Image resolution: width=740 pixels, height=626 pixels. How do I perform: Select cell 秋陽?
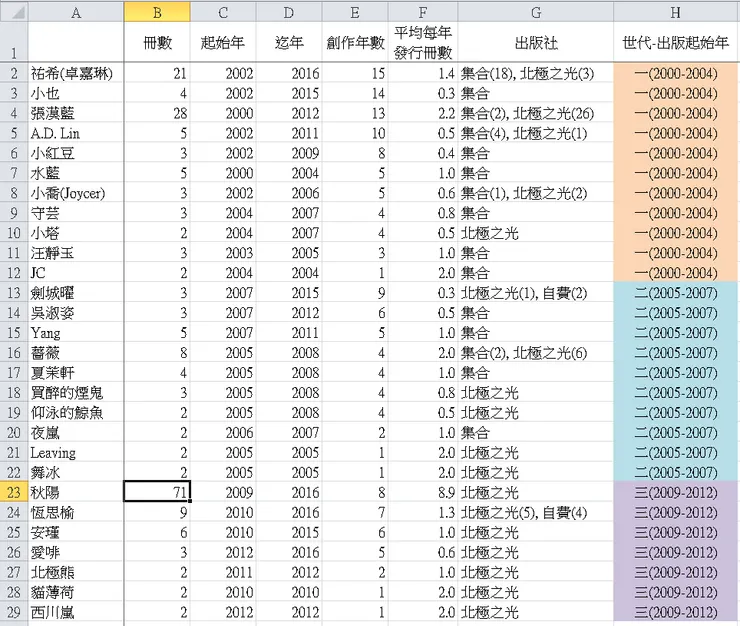(76, 492)
